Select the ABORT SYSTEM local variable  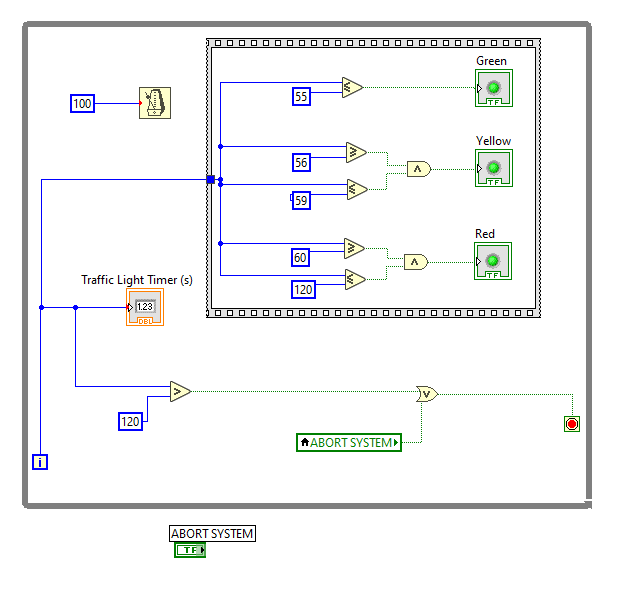(x=349, y=442)
